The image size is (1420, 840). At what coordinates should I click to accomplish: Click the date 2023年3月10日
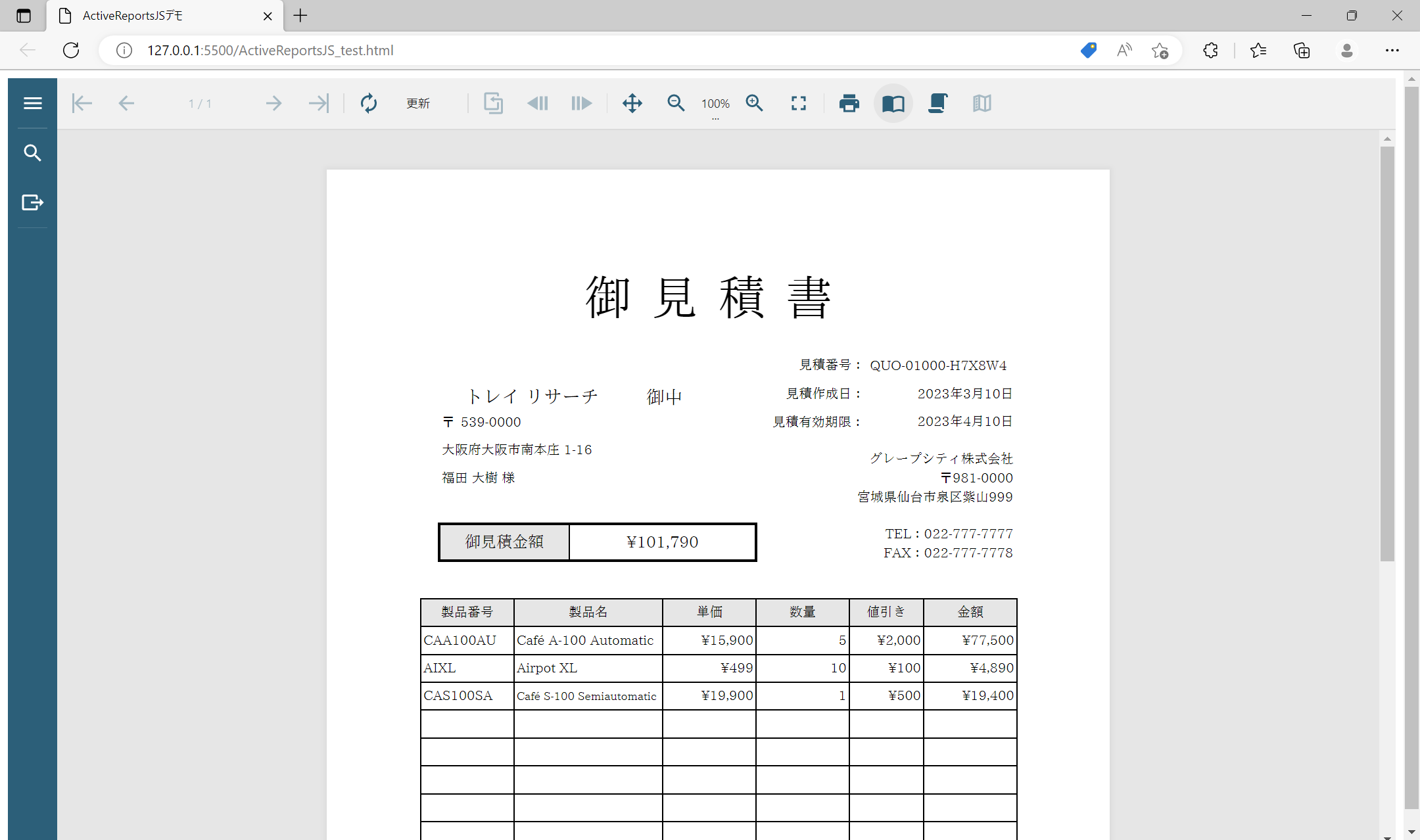pyautogui.click(x=964, y=394)
